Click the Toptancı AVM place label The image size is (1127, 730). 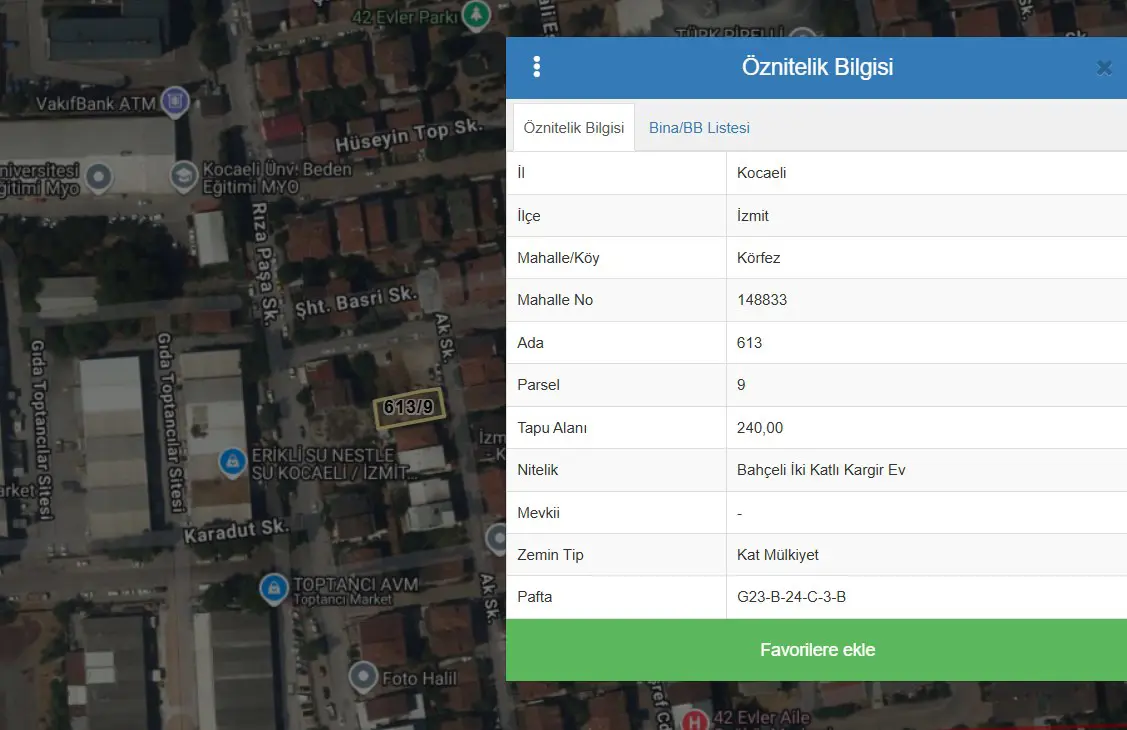point(355,584)
